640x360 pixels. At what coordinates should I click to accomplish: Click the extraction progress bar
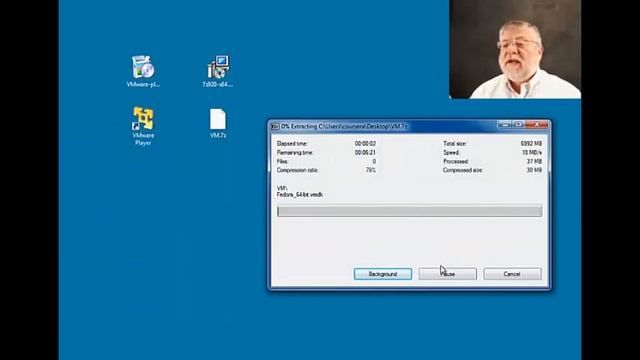409,211
